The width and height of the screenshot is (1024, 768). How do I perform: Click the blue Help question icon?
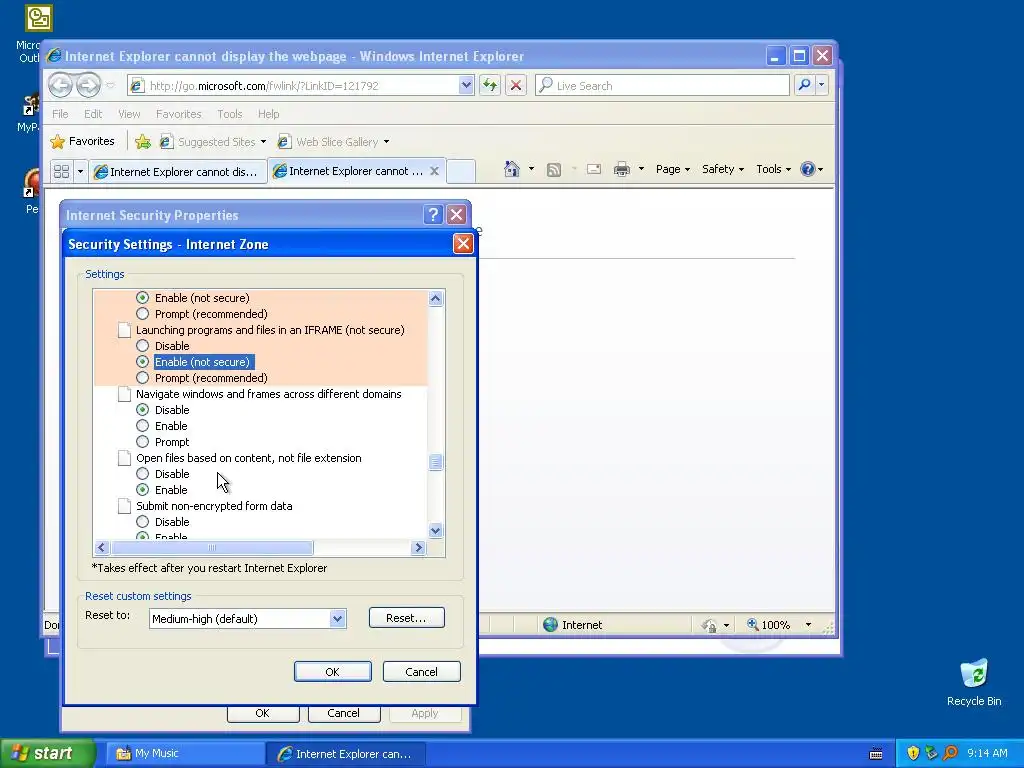[808, 169]
